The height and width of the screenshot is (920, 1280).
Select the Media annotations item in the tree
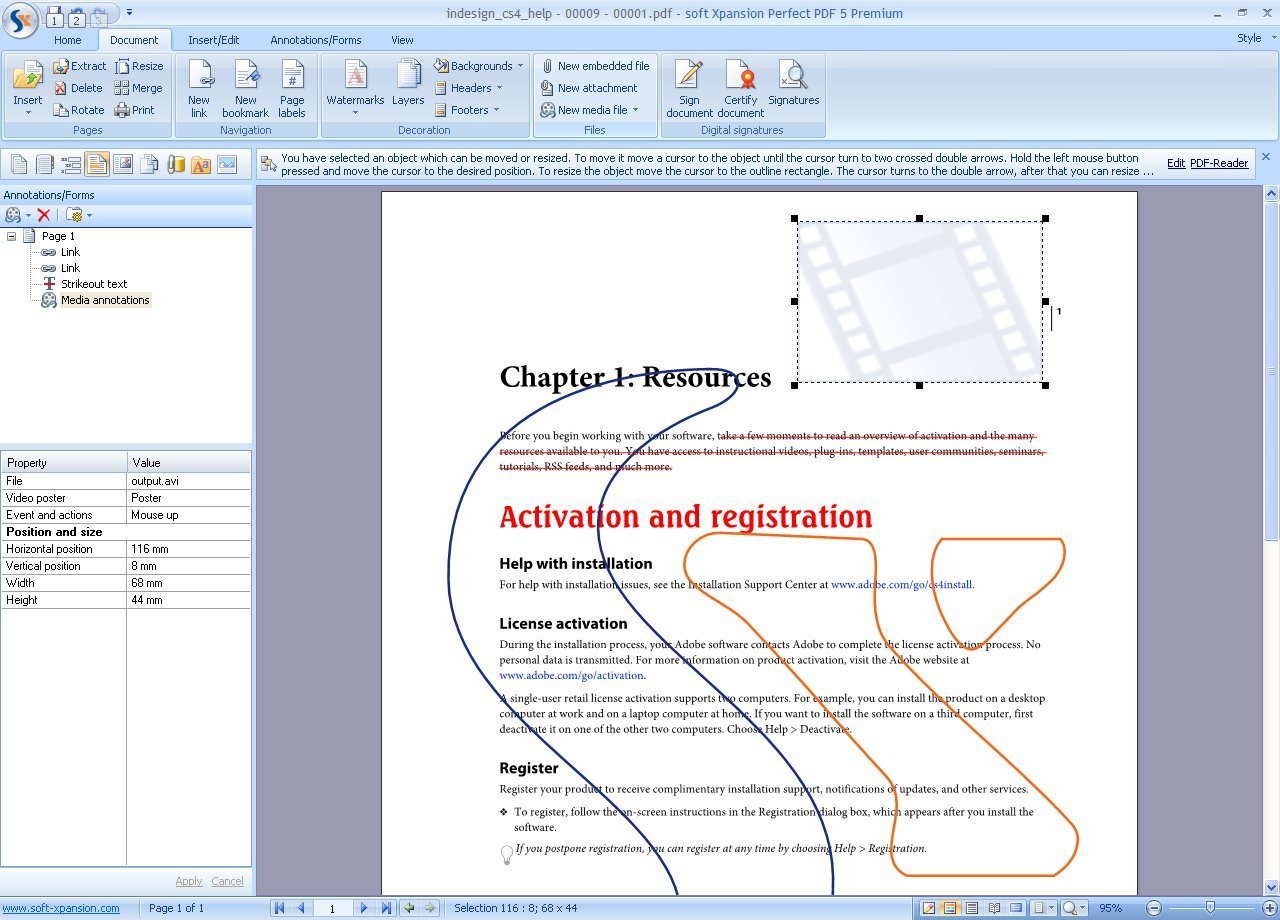(x=105, y=300)
